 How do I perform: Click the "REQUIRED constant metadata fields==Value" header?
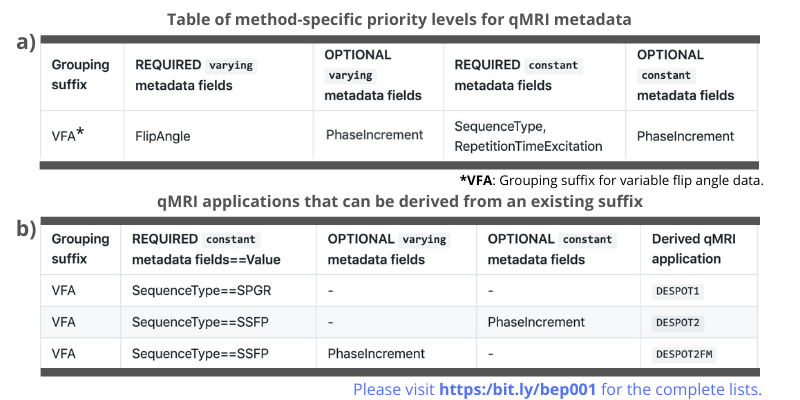205,249
